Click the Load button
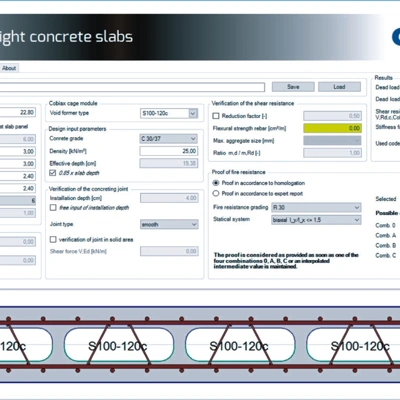 (x=339, y=87)
